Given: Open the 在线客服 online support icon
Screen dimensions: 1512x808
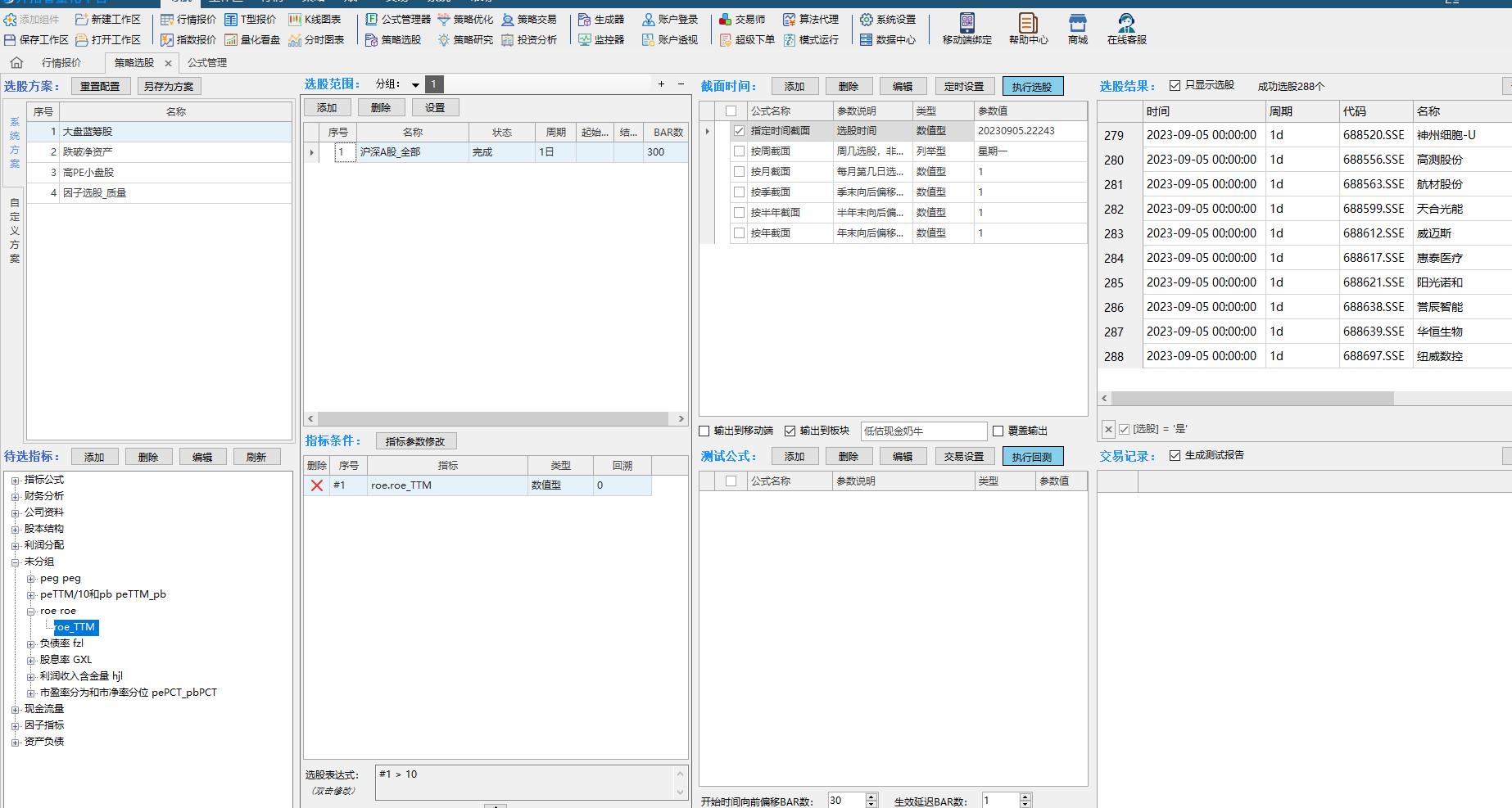Looking at the screenshot, I should point(1127,23).
